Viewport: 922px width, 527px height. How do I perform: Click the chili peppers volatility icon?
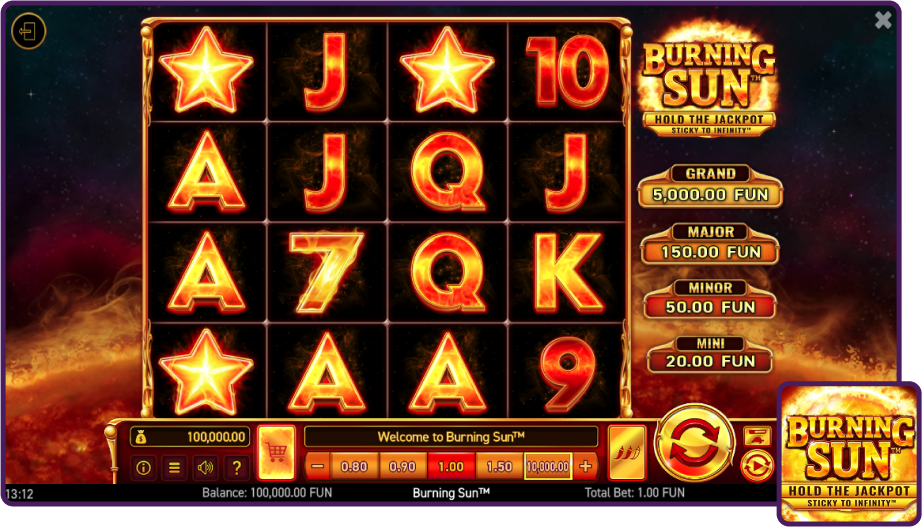[627, 453]
